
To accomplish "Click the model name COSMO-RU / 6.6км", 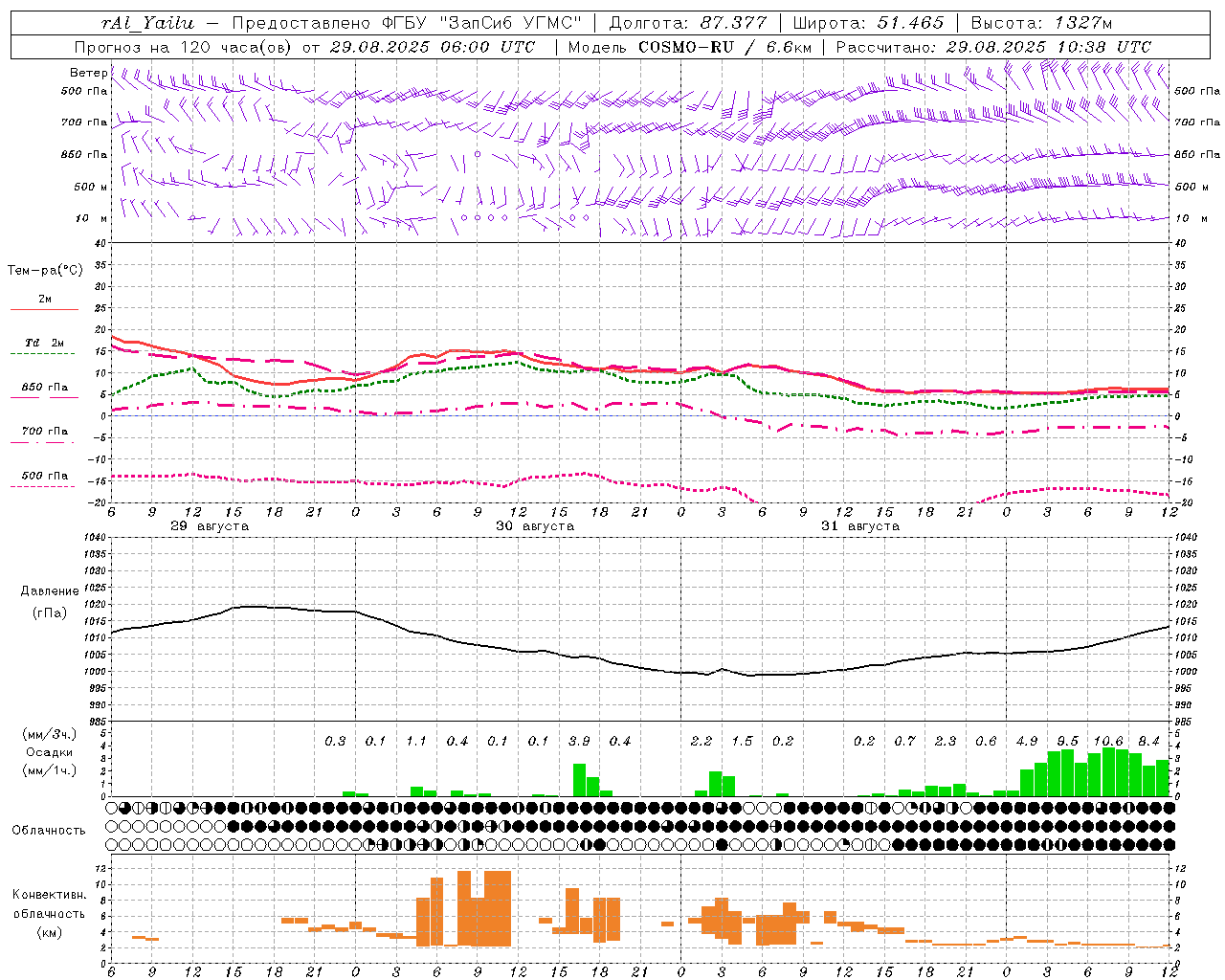I will pos(724,47).
